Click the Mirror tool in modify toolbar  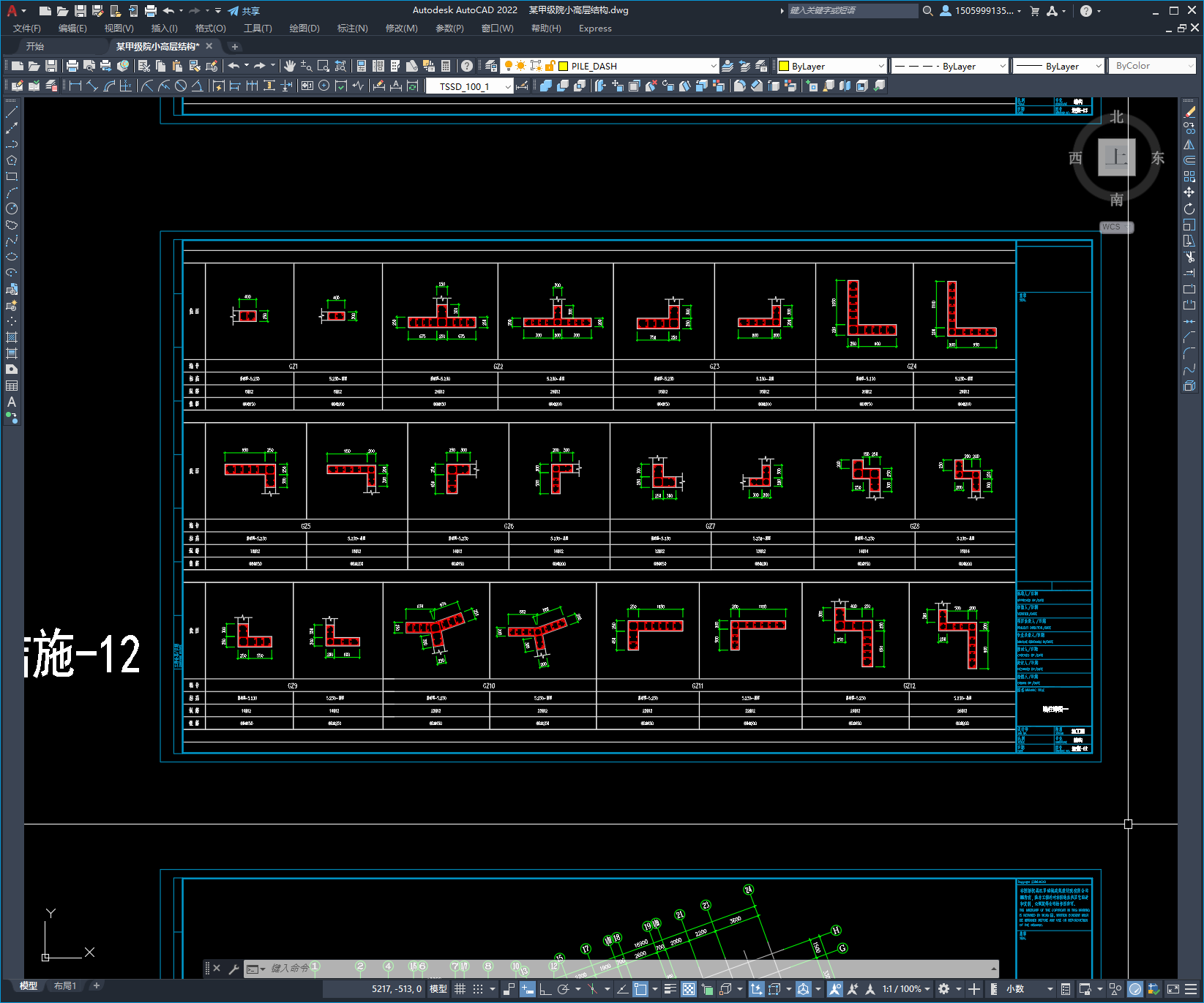click(x=1189, y=144)
